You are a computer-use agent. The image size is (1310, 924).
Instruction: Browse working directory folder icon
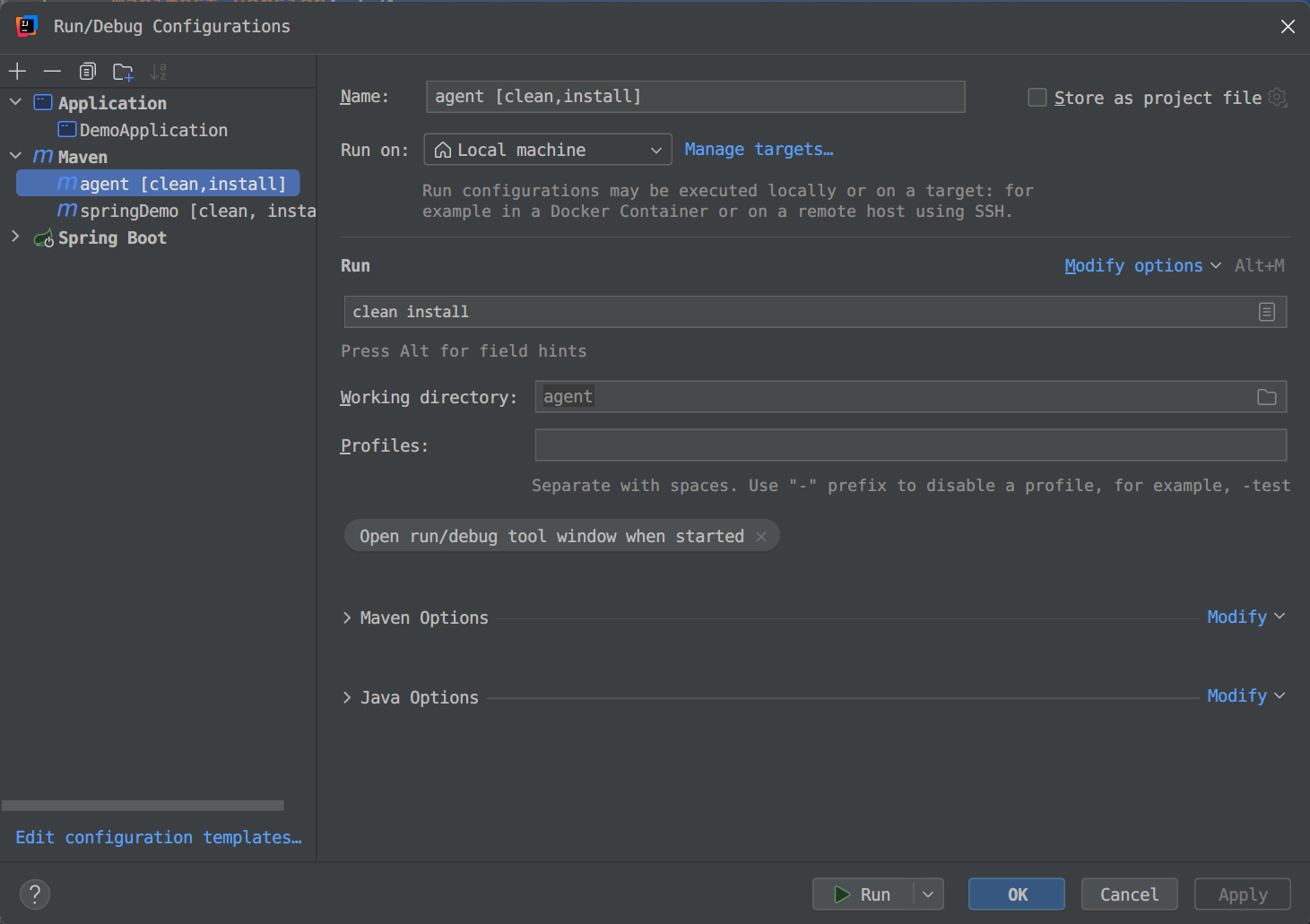tap(1267, 397)
